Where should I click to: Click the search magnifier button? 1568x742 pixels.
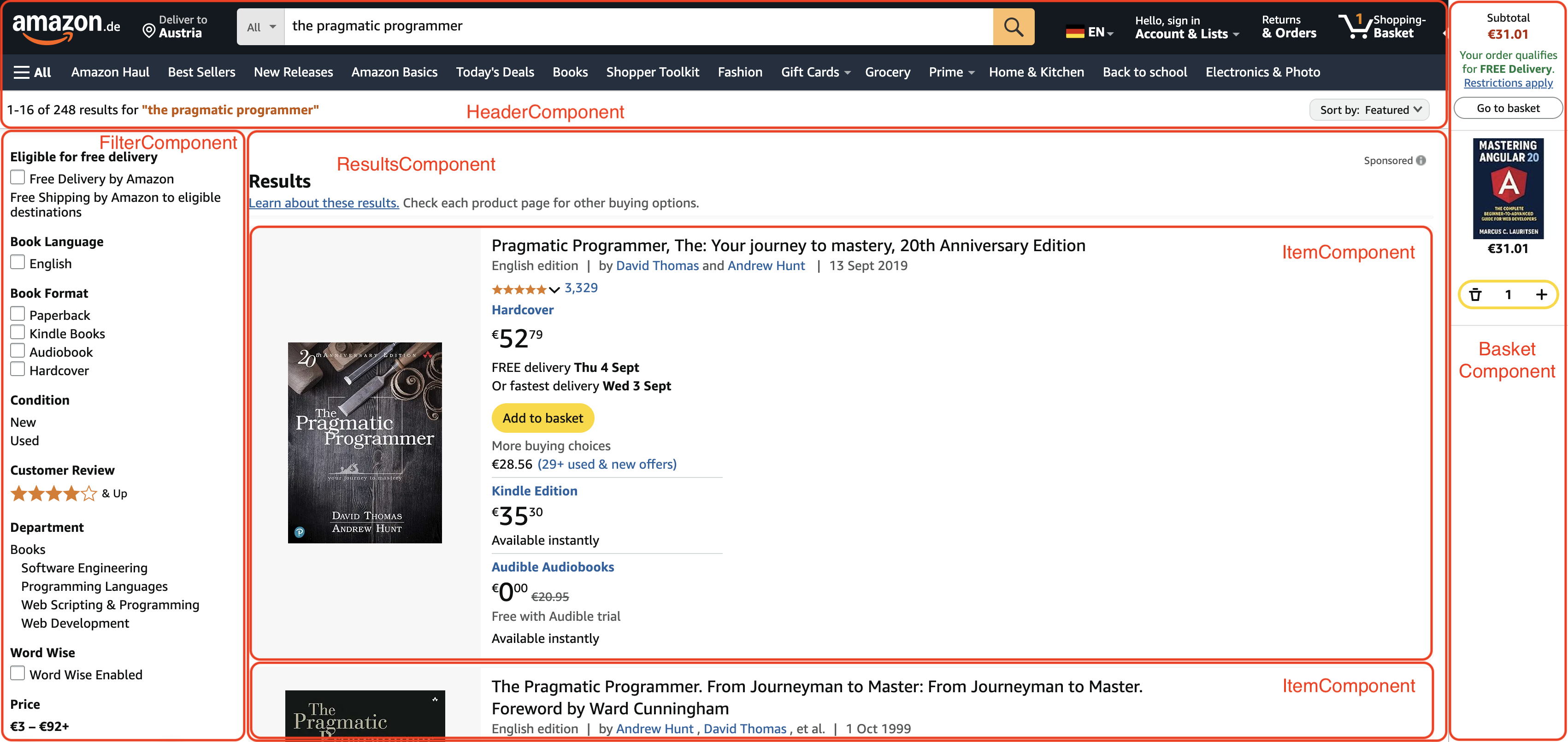click(x=1013, y=27)
